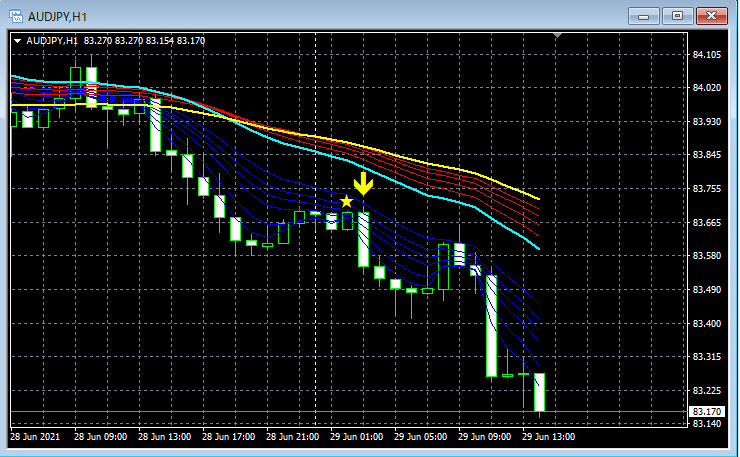Viewport: 740px width, 457px height.
Task: Click the last candle at 29 Jun 13:00
Action: [x=539, y=392]
